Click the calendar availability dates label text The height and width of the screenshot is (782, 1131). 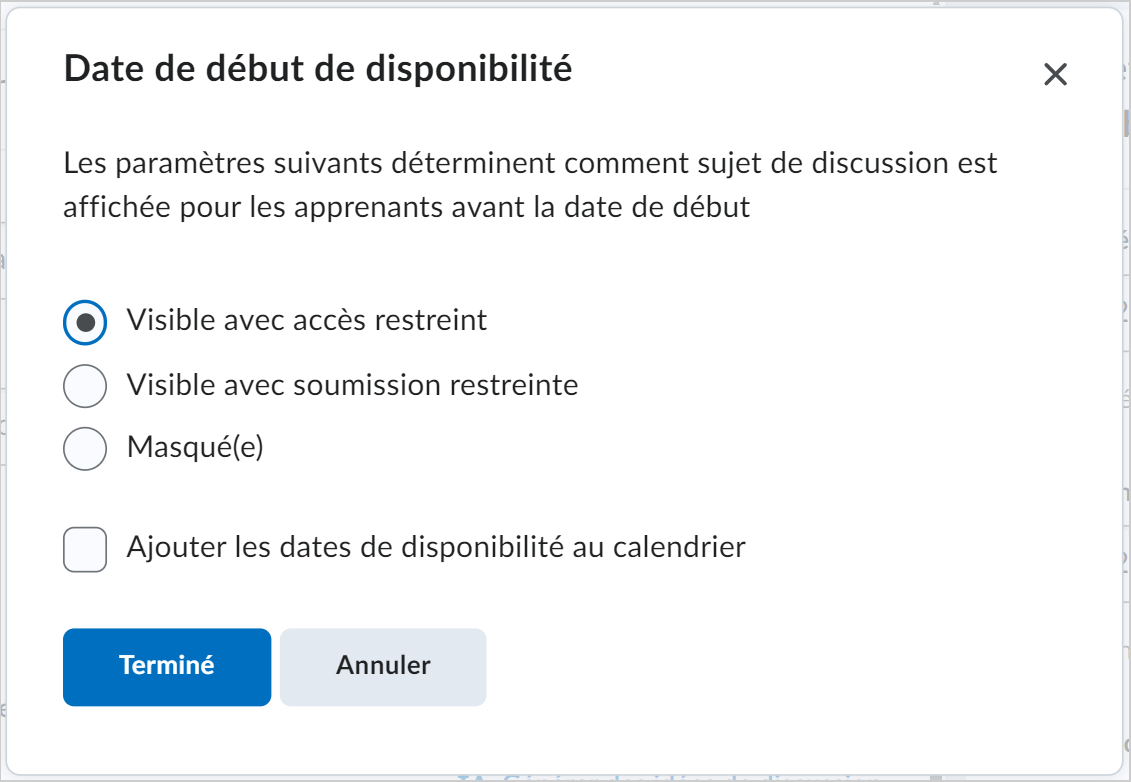[x=436, y=548]
